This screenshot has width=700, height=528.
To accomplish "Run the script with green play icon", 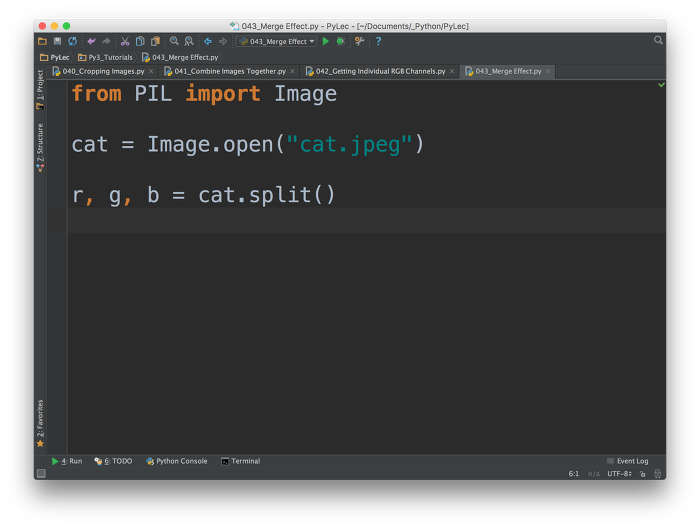I will 326,41.
